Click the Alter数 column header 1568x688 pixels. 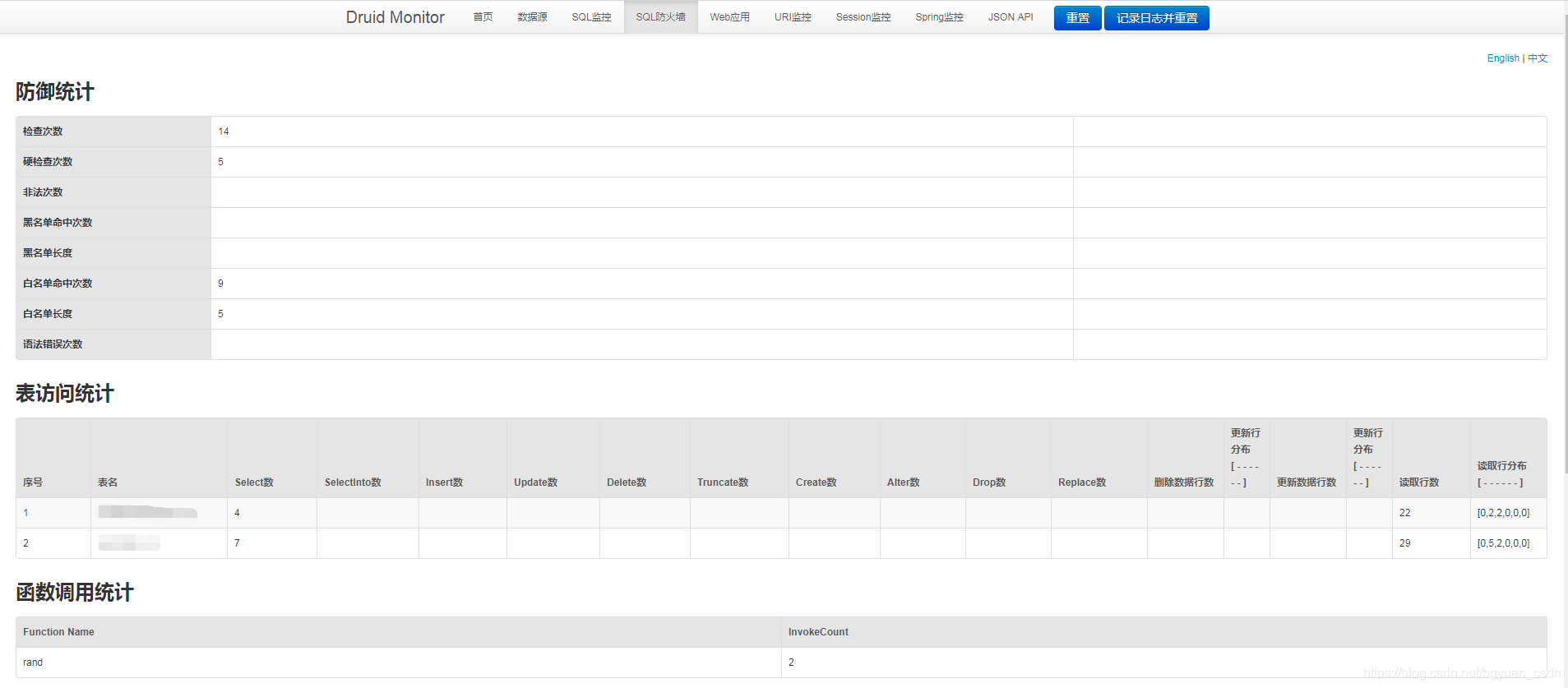coord(903,483)
